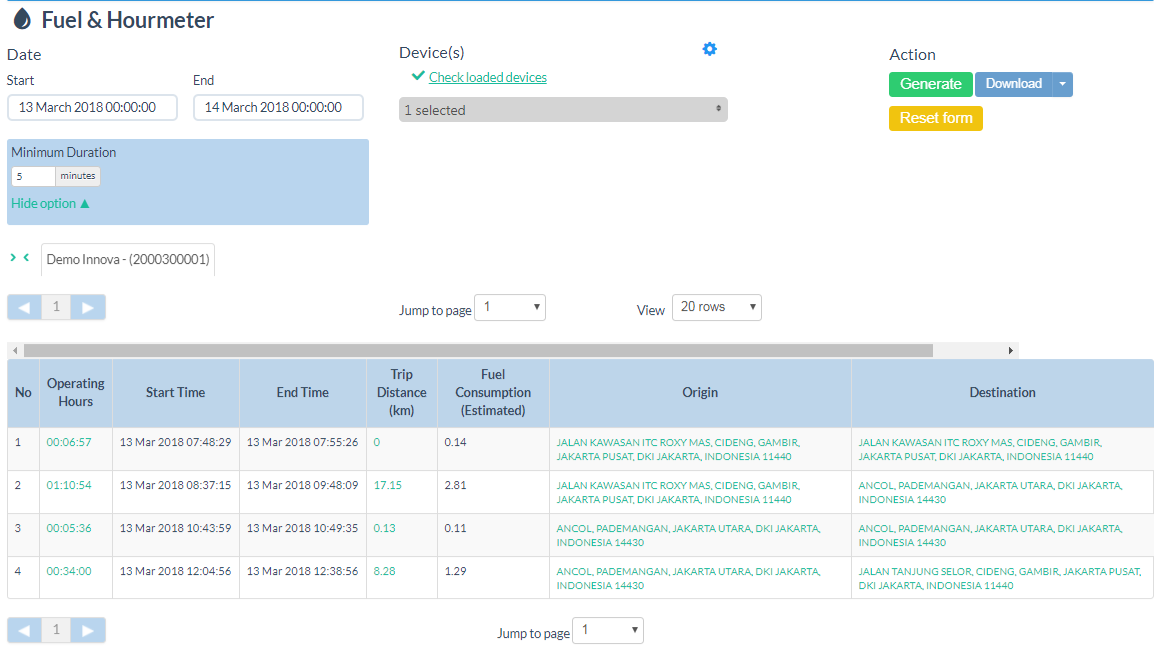Go to next page using top right arrow
This screenshot has width=1154, height=656.
coord(88,307)
